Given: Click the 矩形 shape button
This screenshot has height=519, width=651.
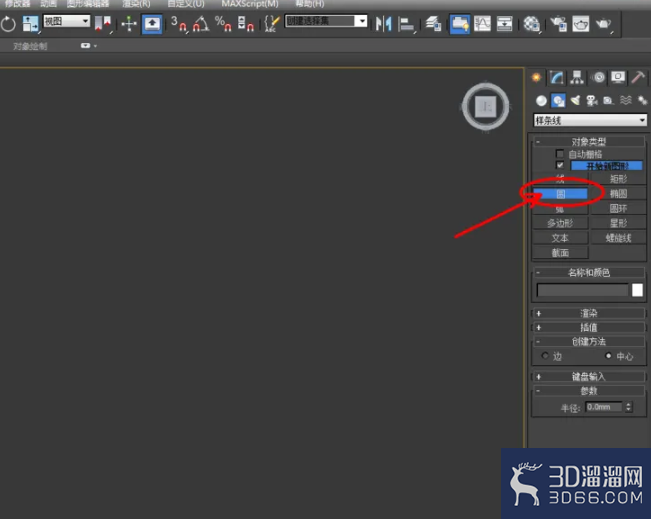Looking at the screenshot, I should coord(618,179).
